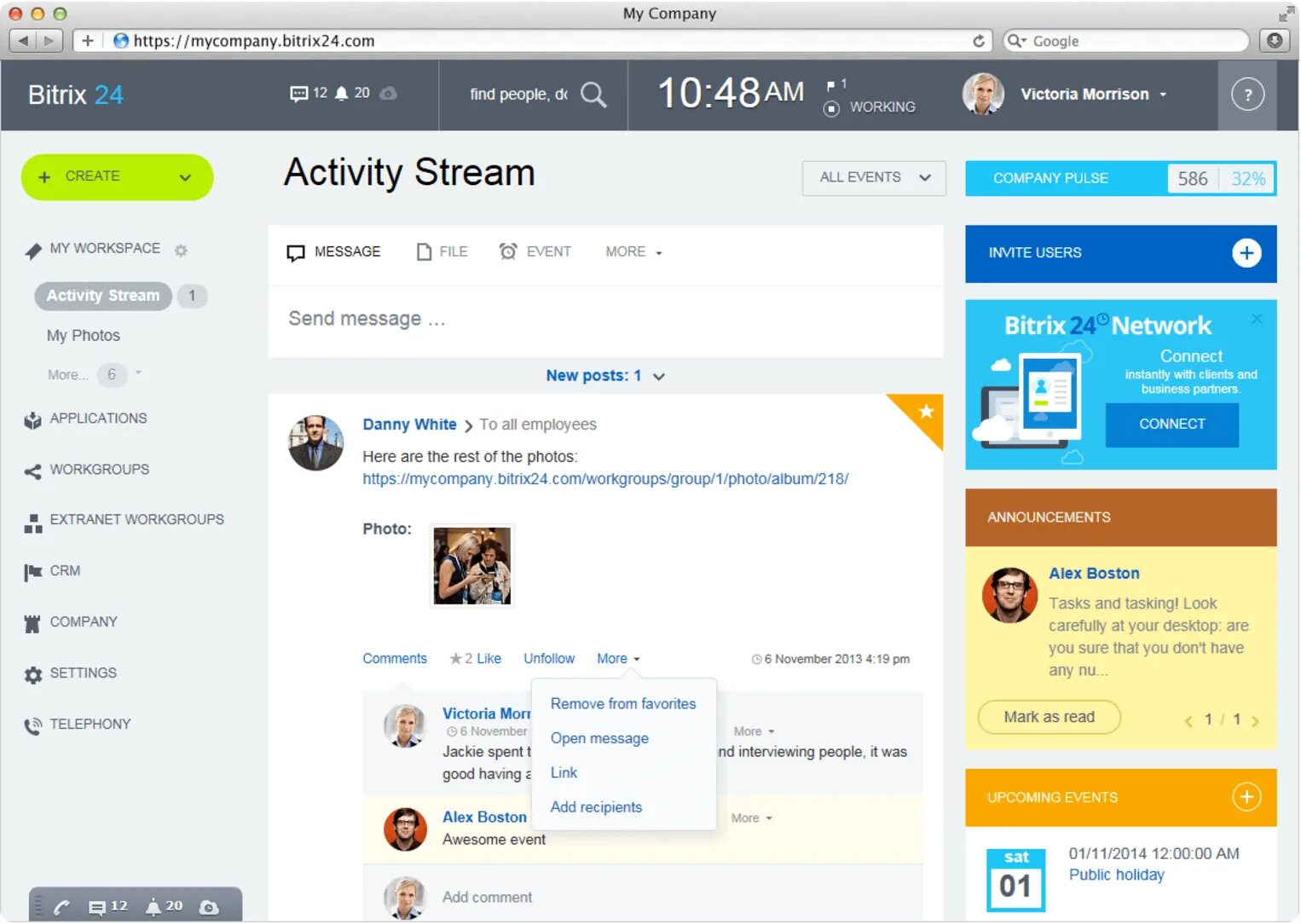Image resolution: width=1301 pixels, height=924 pixels.
Task: Go to next announcement arrow
Action: click(x=1254, y=721)
